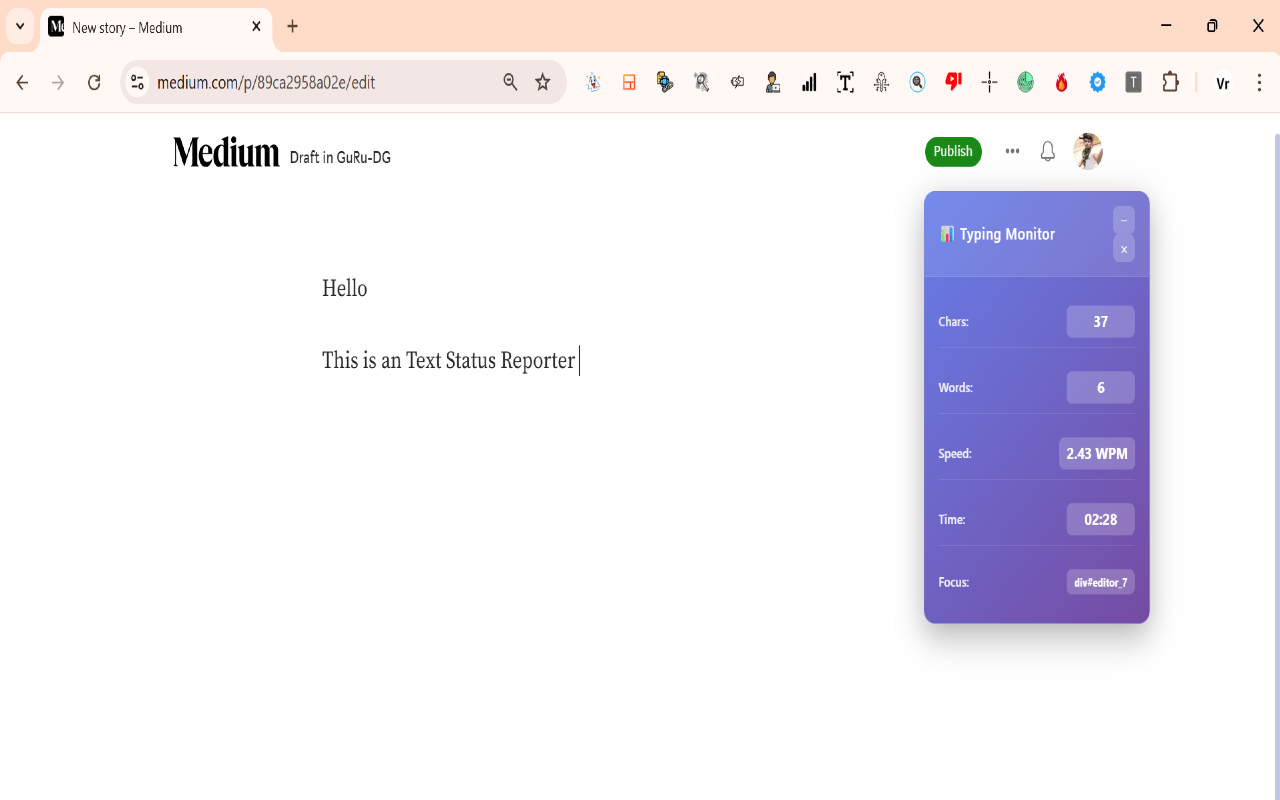Click the green Publish button

[953, 152]
